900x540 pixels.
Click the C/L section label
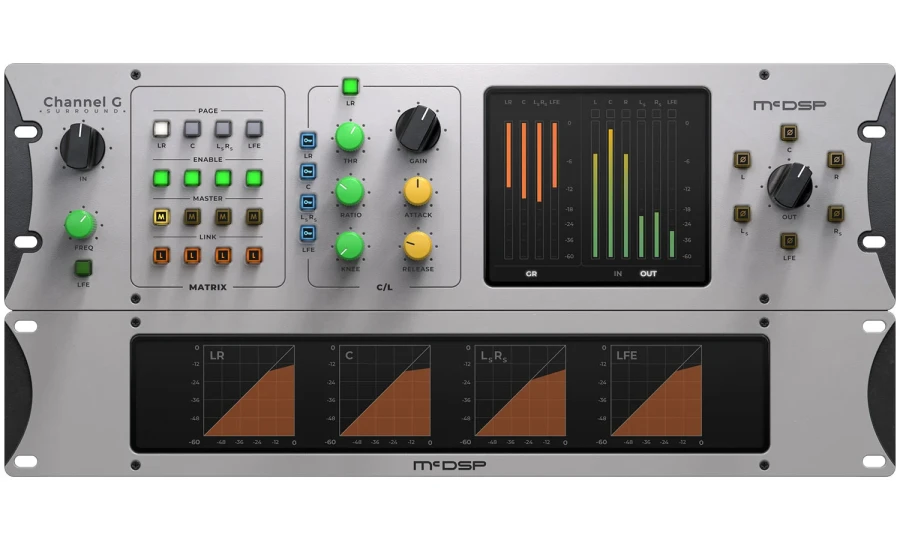tap(385, 287)
